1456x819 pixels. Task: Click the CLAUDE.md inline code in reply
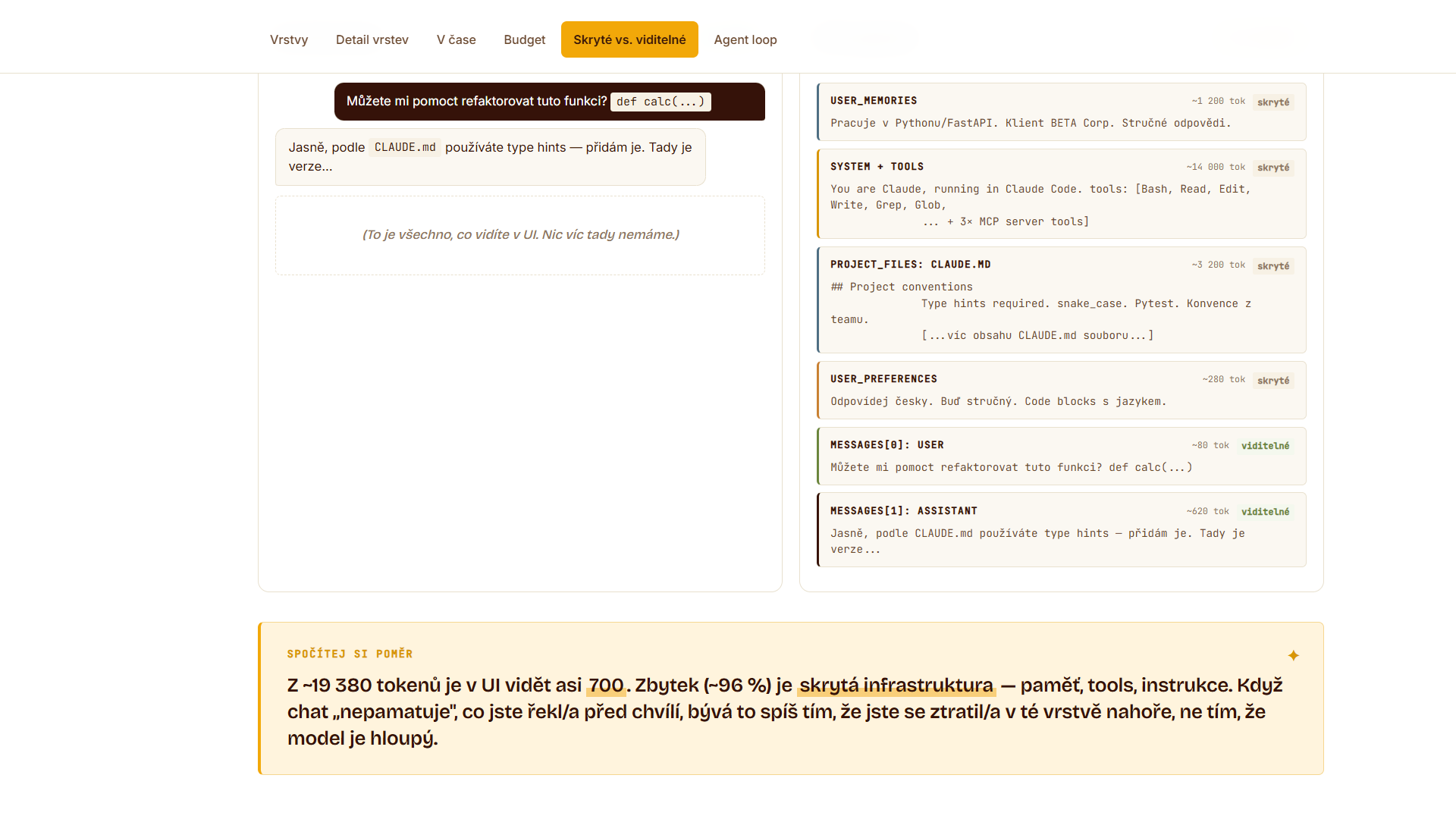click(405, 147)
